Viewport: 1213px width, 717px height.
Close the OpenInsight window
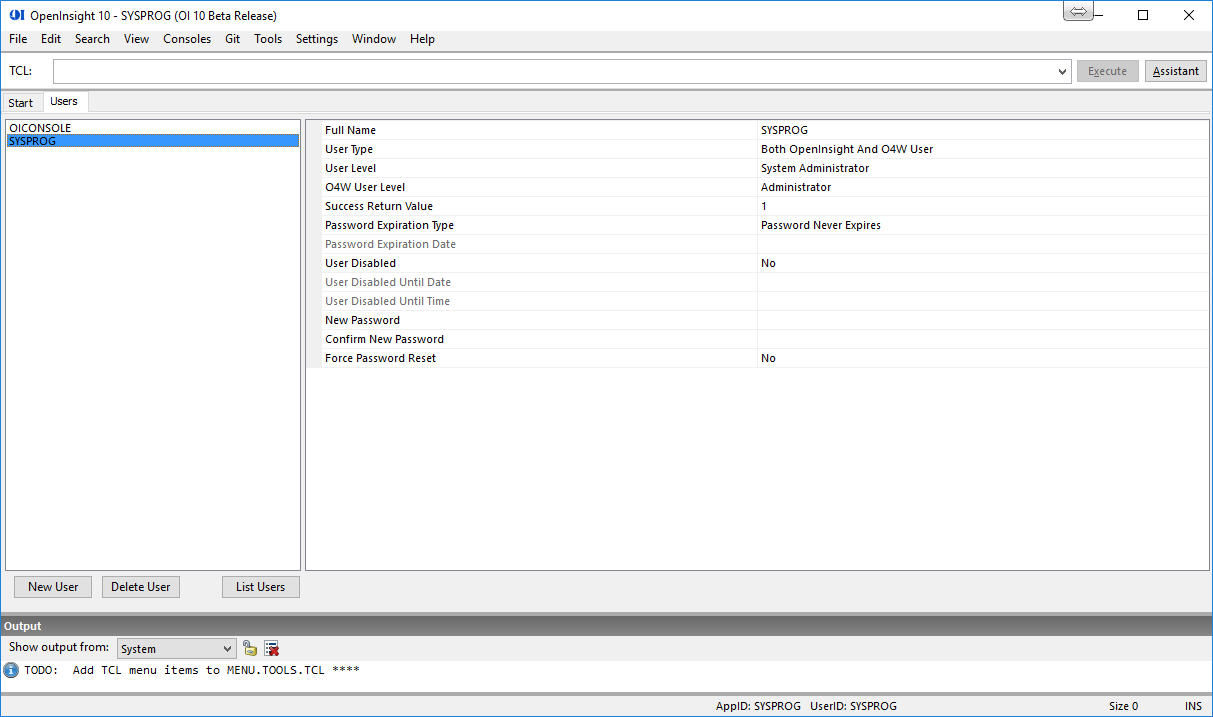[x=1189, y=15]
